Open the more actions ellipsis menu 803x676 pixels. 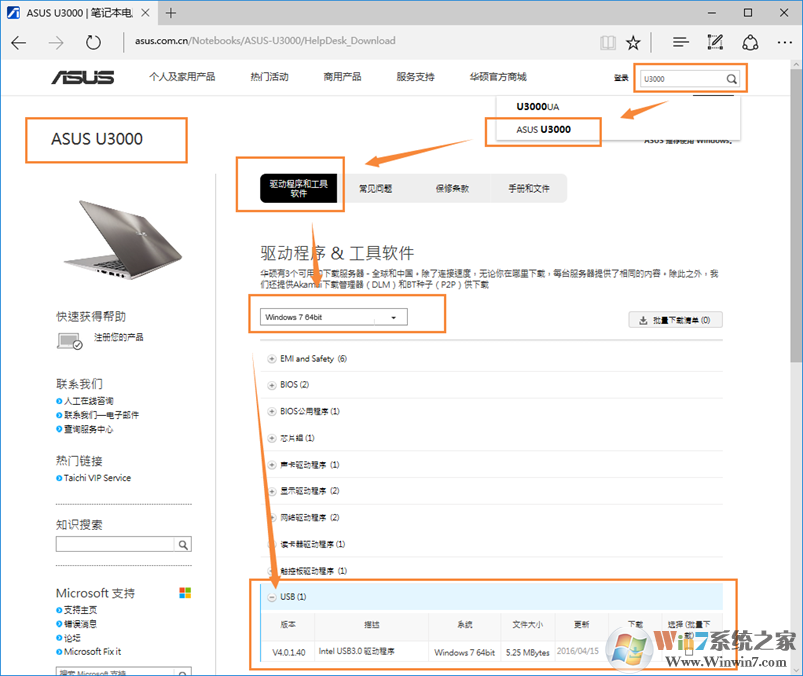pyautogui.click(x=784, y=42)
